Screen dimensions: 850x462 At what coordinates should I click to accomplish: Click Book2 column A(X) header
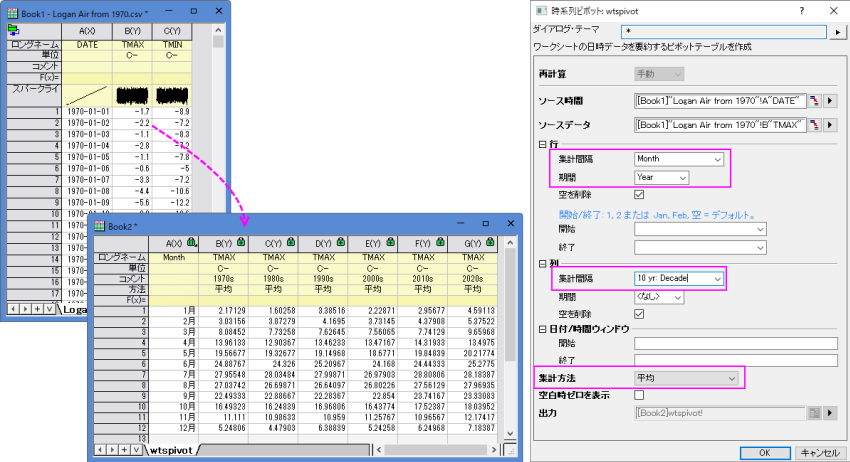pos(173,243)
